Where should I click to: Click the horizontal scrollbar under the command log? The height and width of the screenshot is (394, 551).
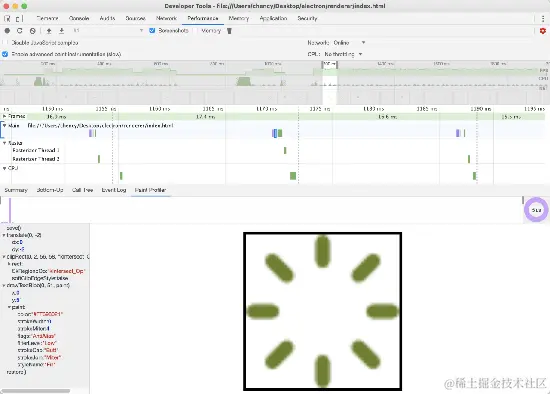pyautogui.click(x=35, y=391)
